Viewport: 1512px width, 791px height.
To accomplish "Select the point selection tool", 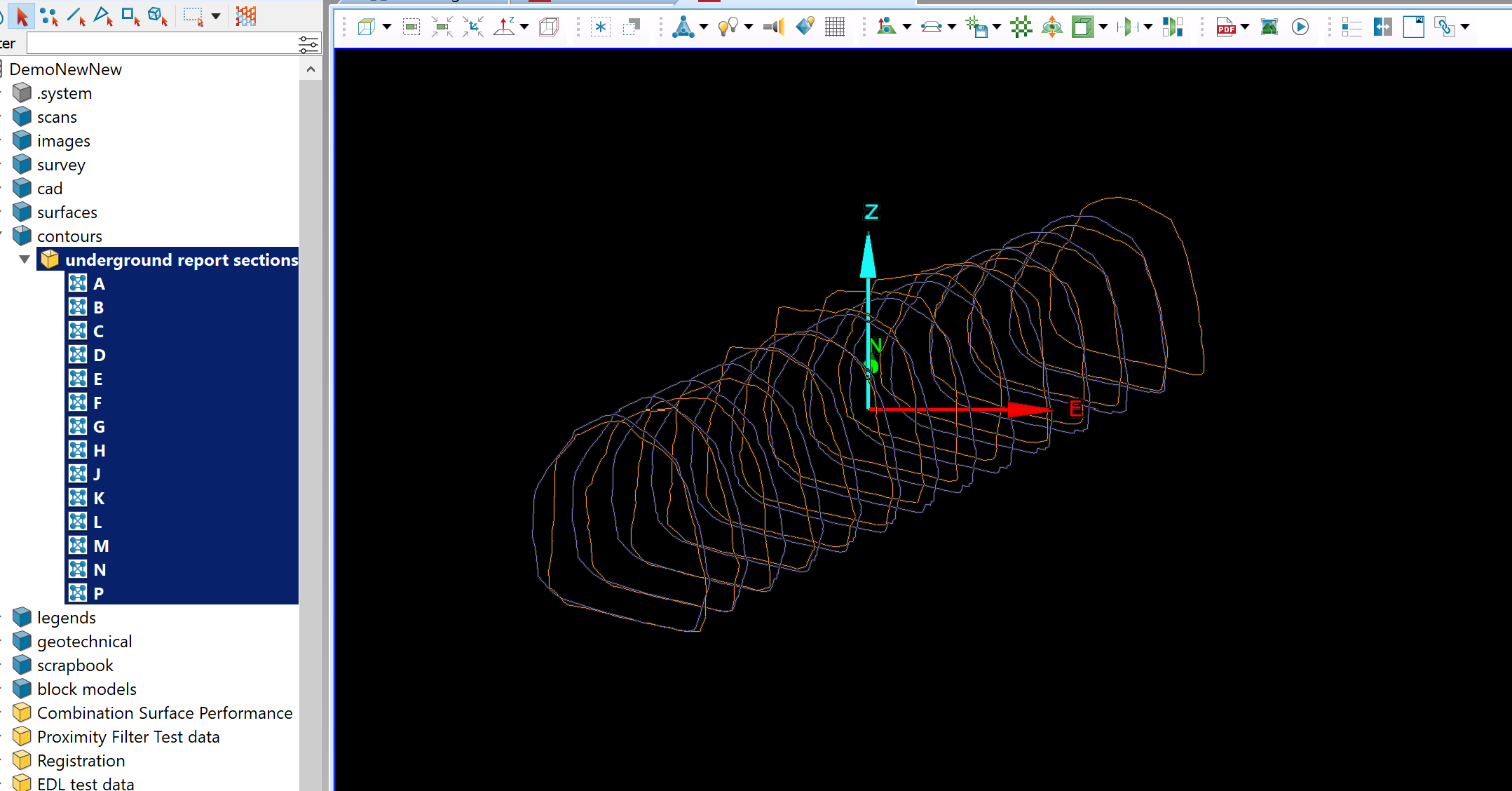I will coord(49,17).
